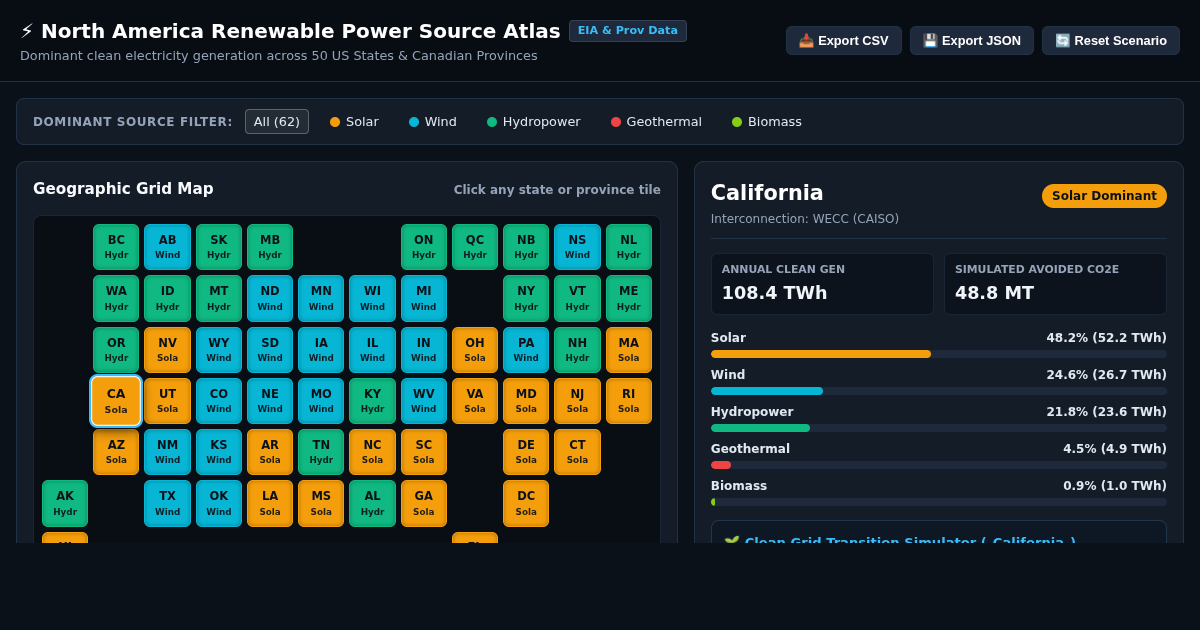
Task: Click the Interconnection: WECC (CAISO) text
Action: [805, 219]
